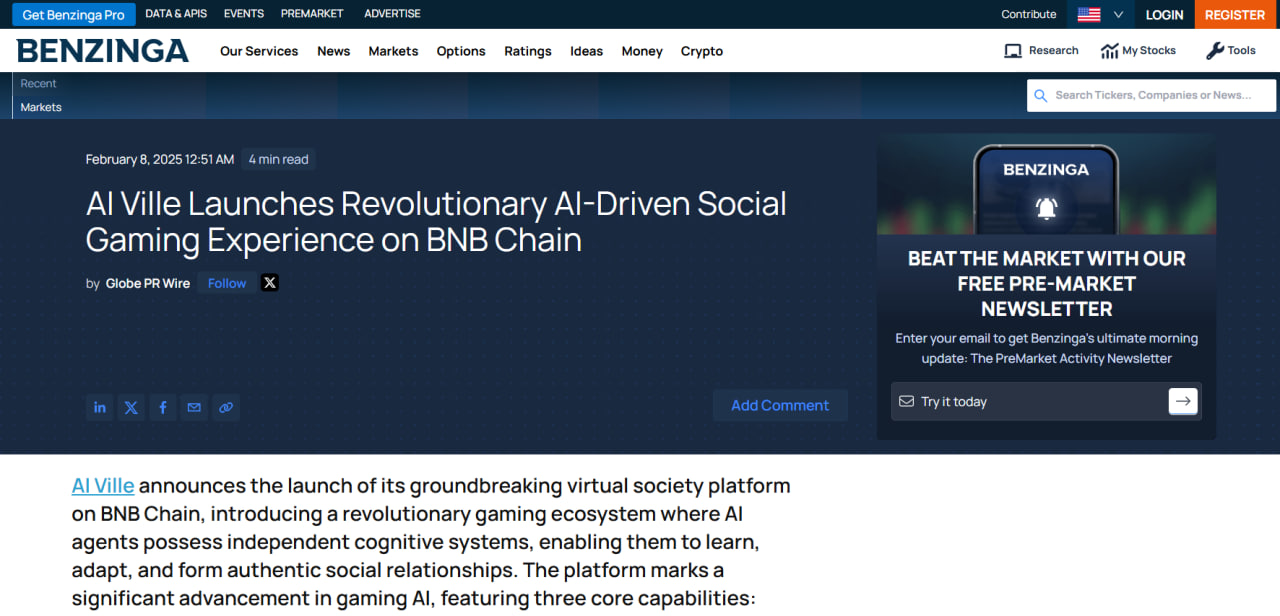1280x616 pixels.
Task: Select the Recent tab
Action: point(39,83)
